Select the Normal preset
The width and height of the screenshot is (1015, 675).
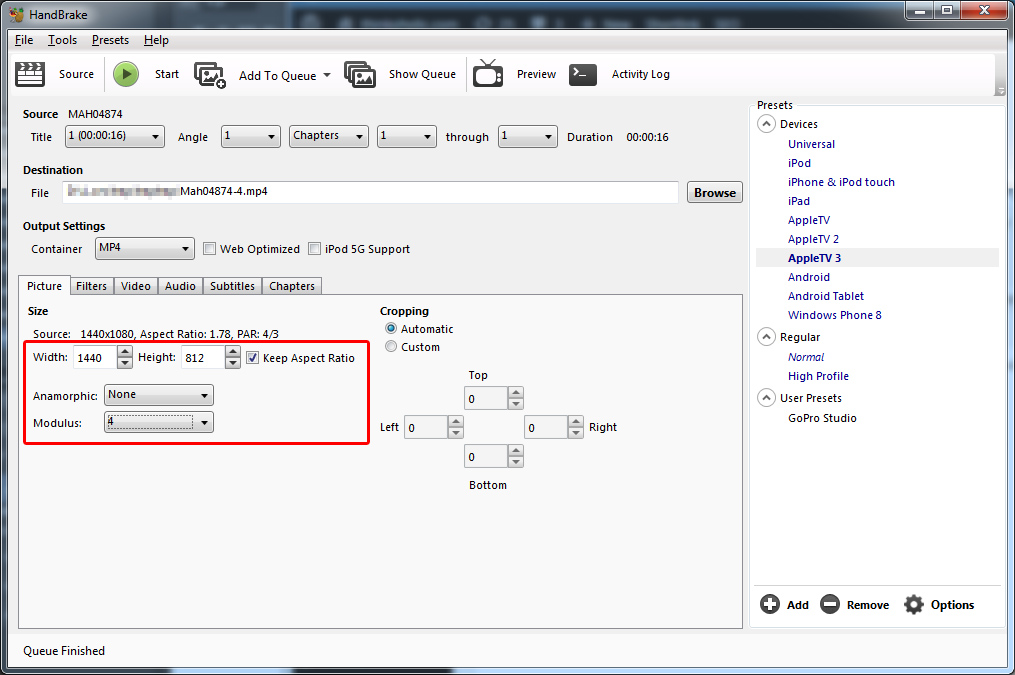[x=806, y=357]
